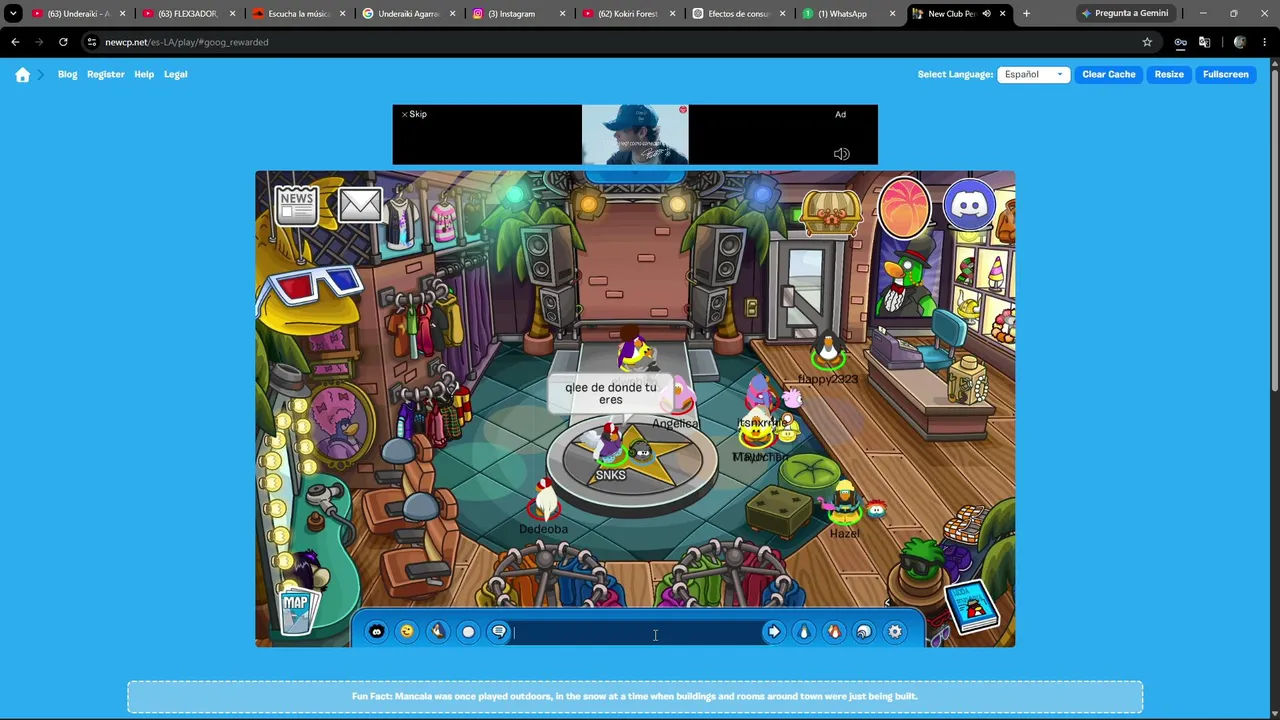Open the Help link
This screenshot has height=720, width=1280.
coord(144,74)
